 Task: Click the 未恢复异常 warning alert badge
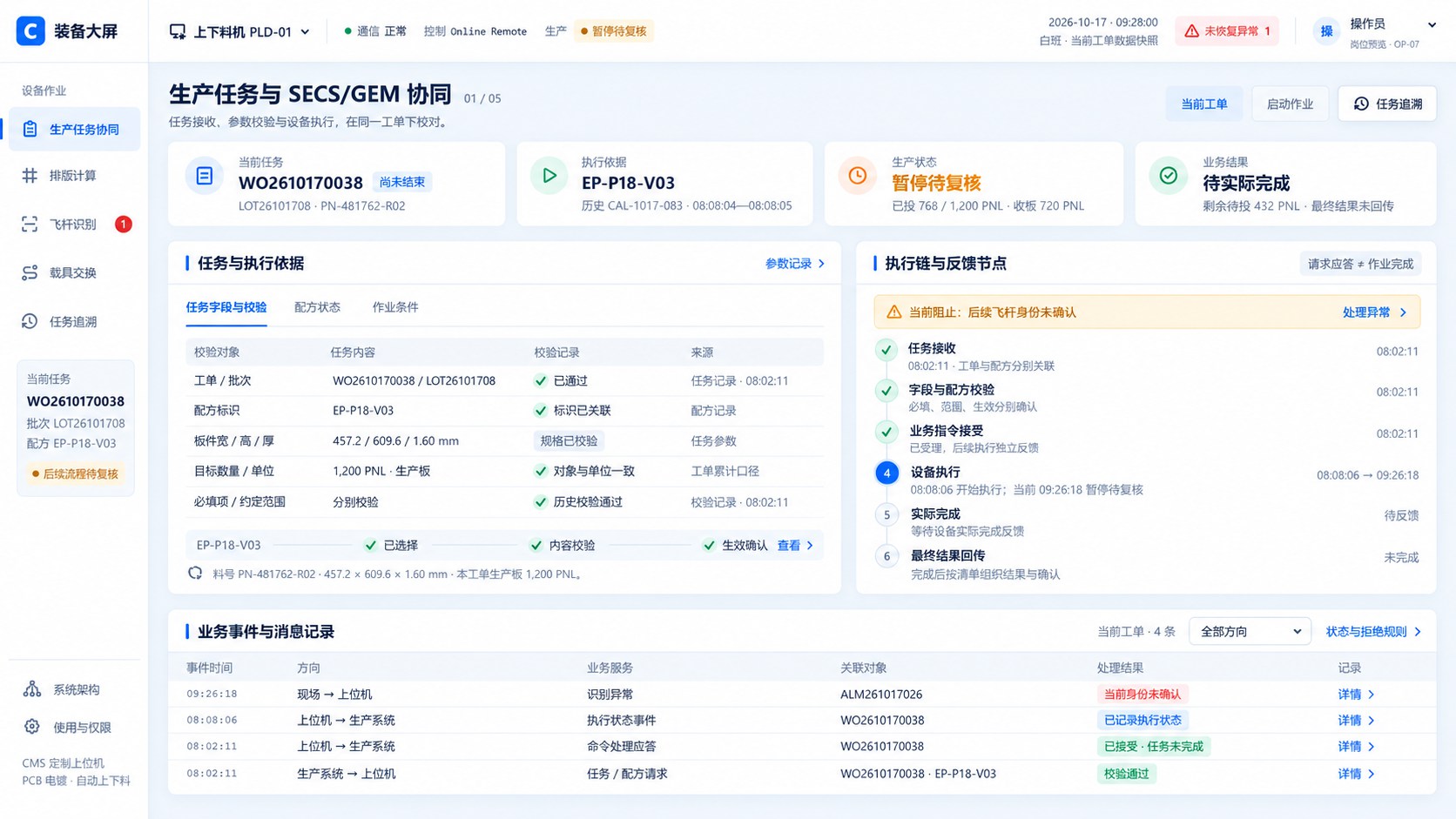(1226, 31)
